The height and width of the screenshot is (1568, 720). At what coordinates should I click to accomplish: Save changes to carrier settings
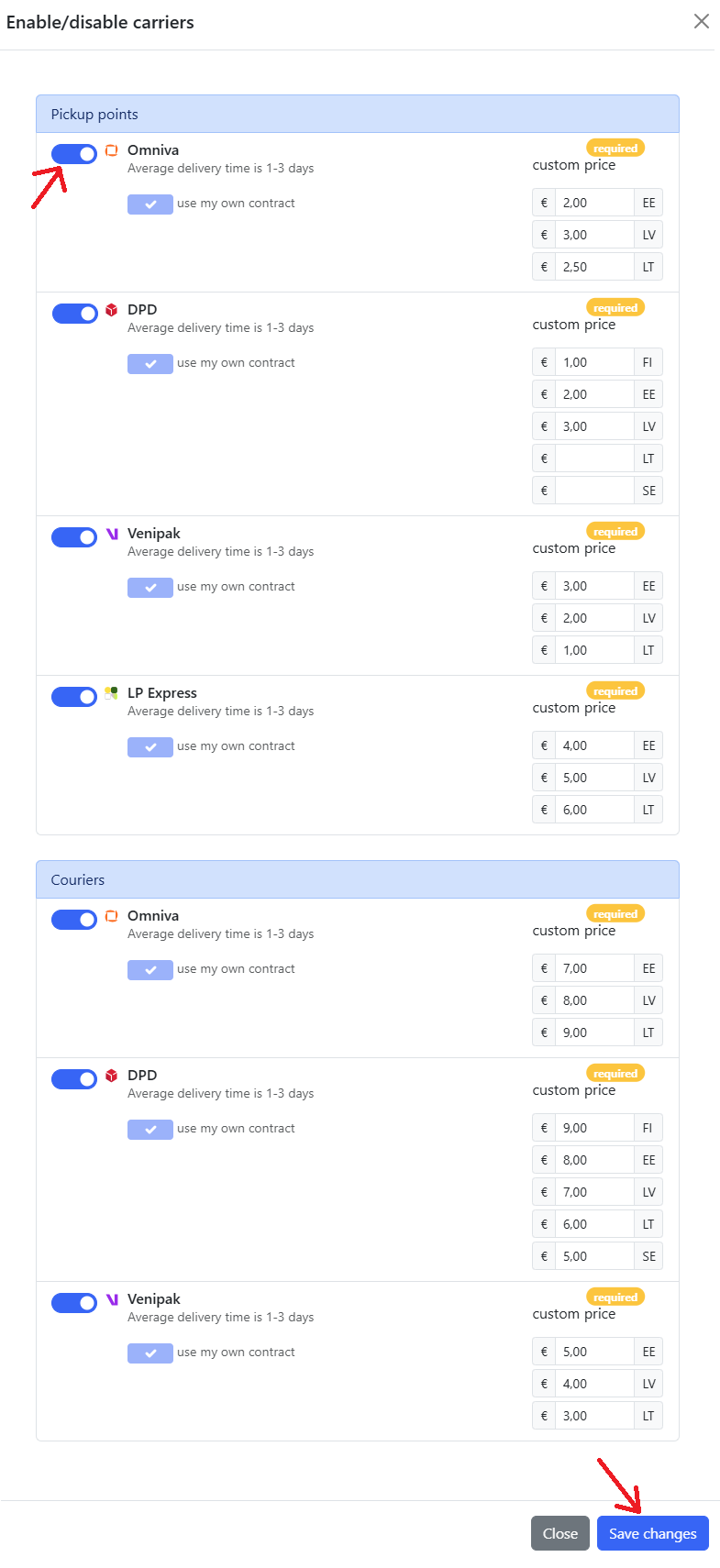tap(653, 1533)
